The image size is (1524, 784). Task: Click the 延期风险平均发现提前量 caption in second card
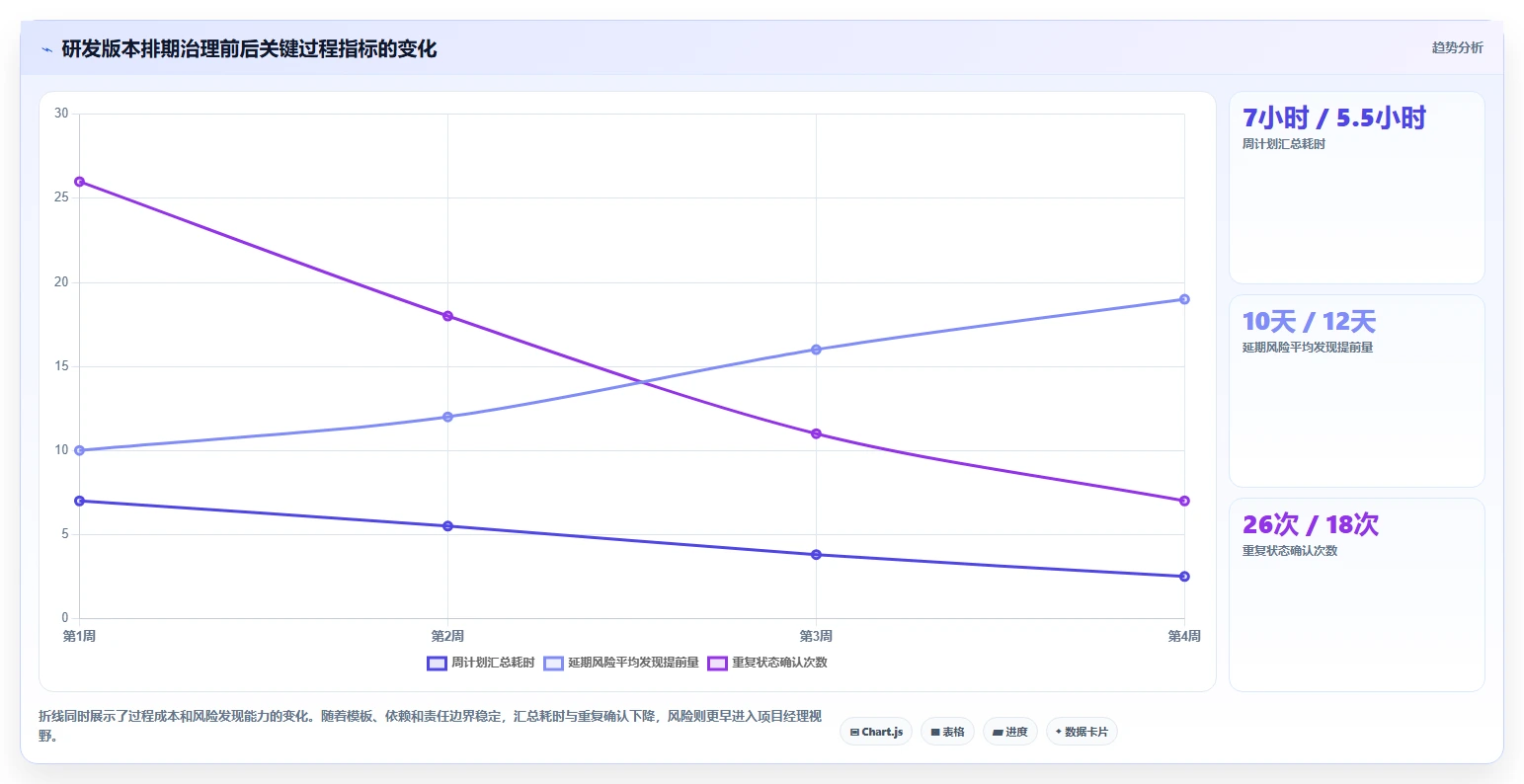[1308, 348]
